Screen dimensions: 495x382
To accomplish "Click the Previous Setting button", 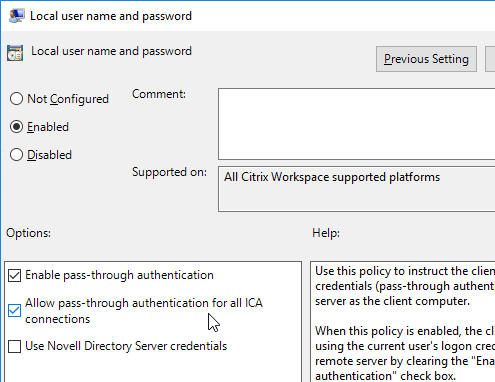I will coord(426,59).
